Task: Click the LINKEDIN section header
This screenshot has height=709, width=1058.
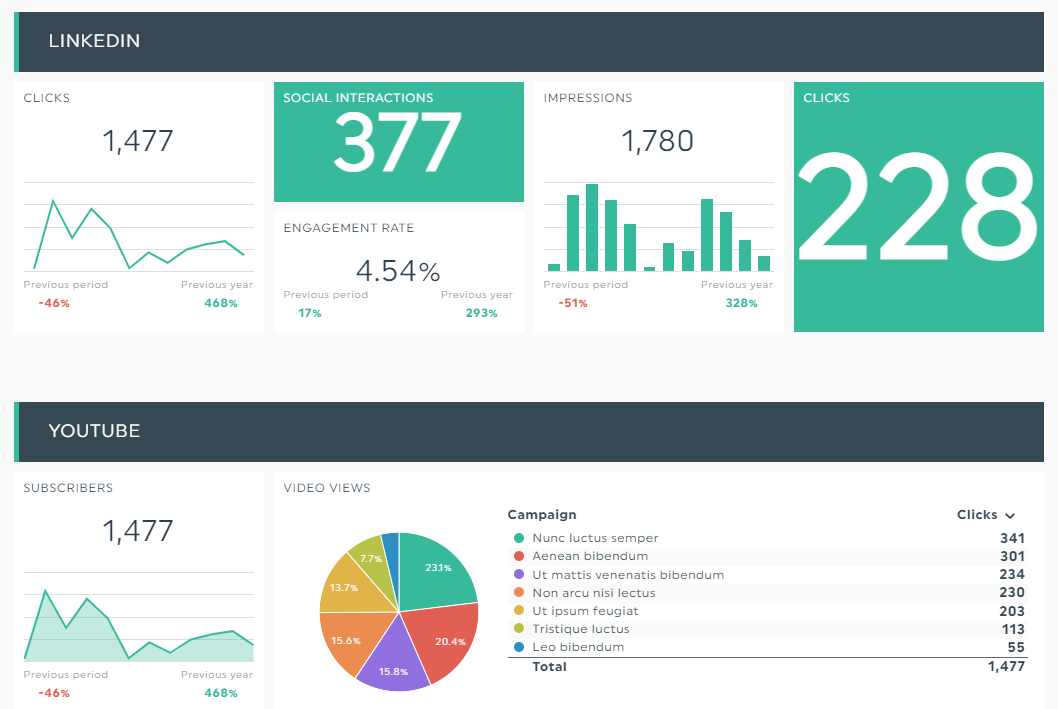Action: pyautogui.click(x=529, y=42)
